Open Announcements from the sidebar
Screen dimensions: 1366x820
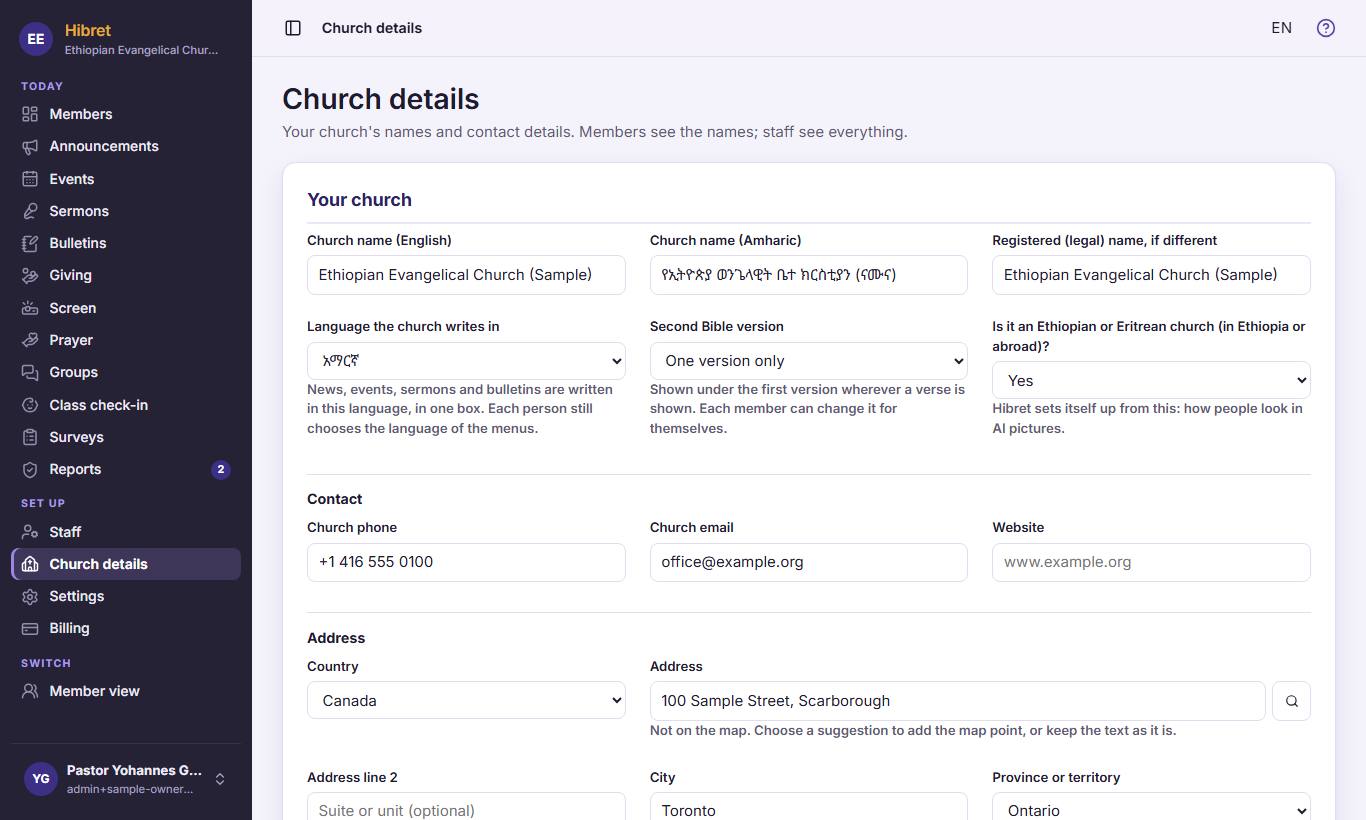(126, 146)
